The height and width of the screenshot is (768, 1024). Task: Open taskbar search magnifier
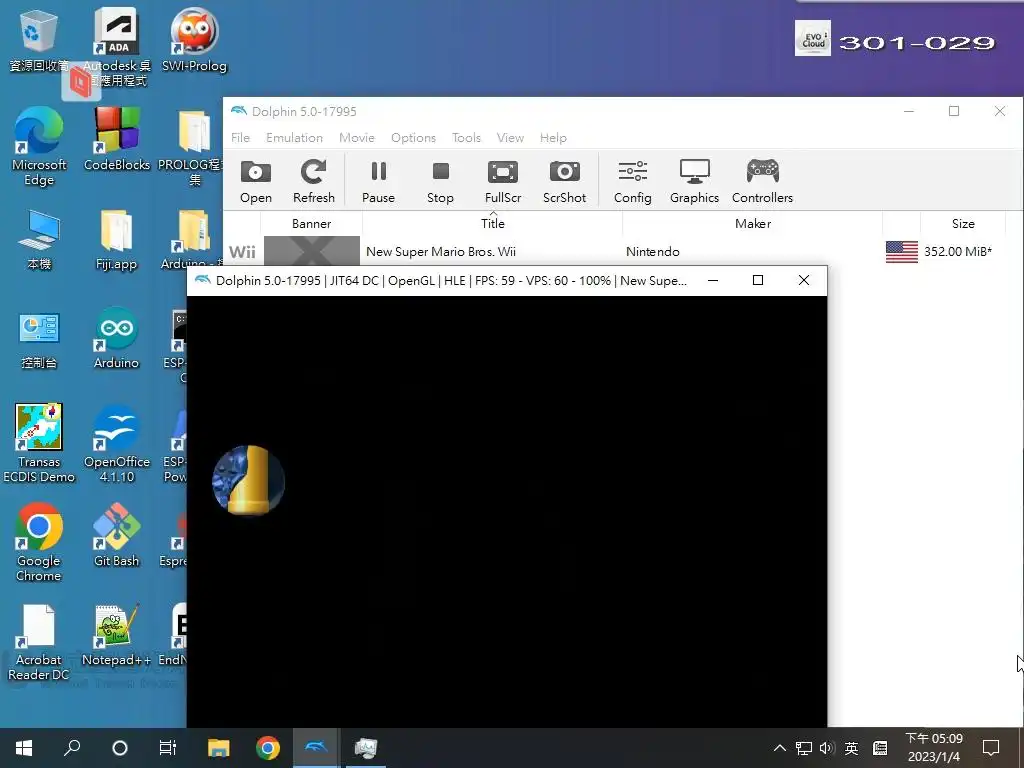[72, 748]
